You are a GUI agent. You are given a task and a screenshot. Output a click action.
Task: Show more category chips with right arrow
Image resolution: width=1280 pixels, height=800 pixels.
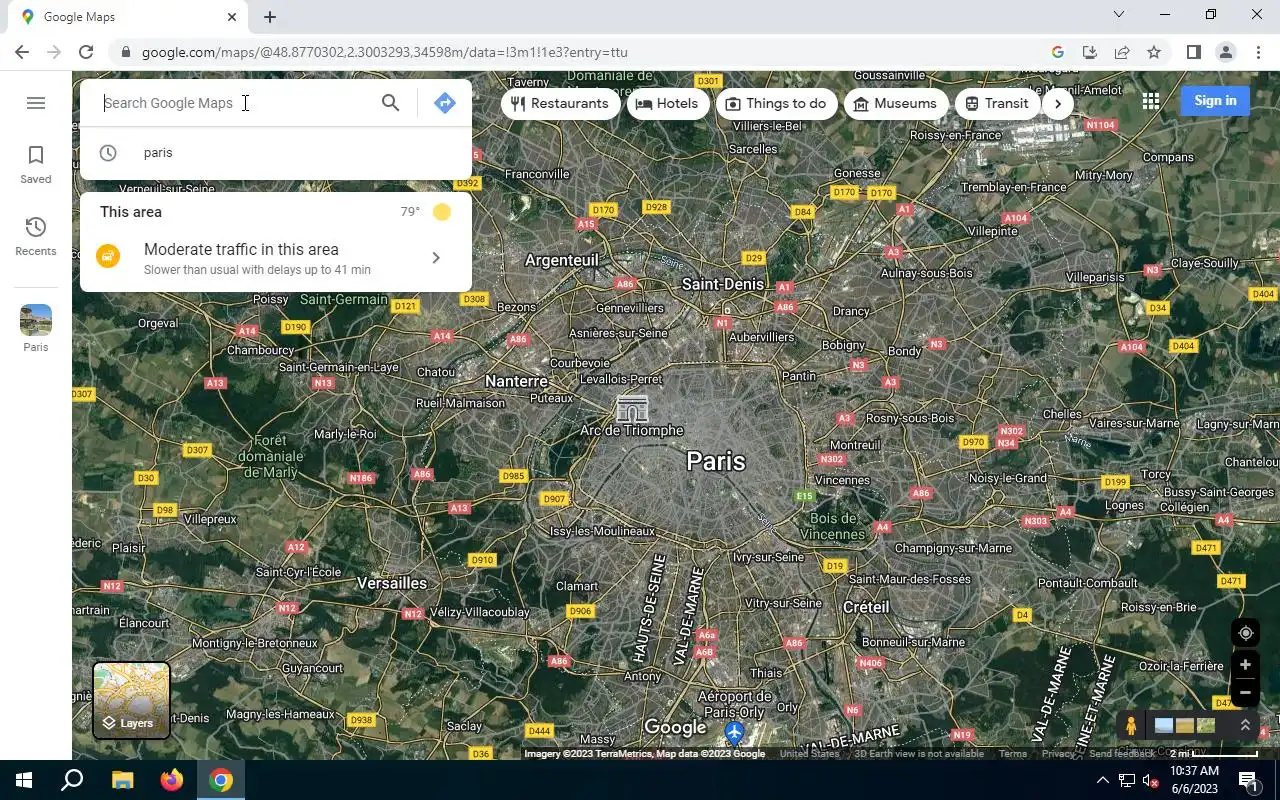1058,103
